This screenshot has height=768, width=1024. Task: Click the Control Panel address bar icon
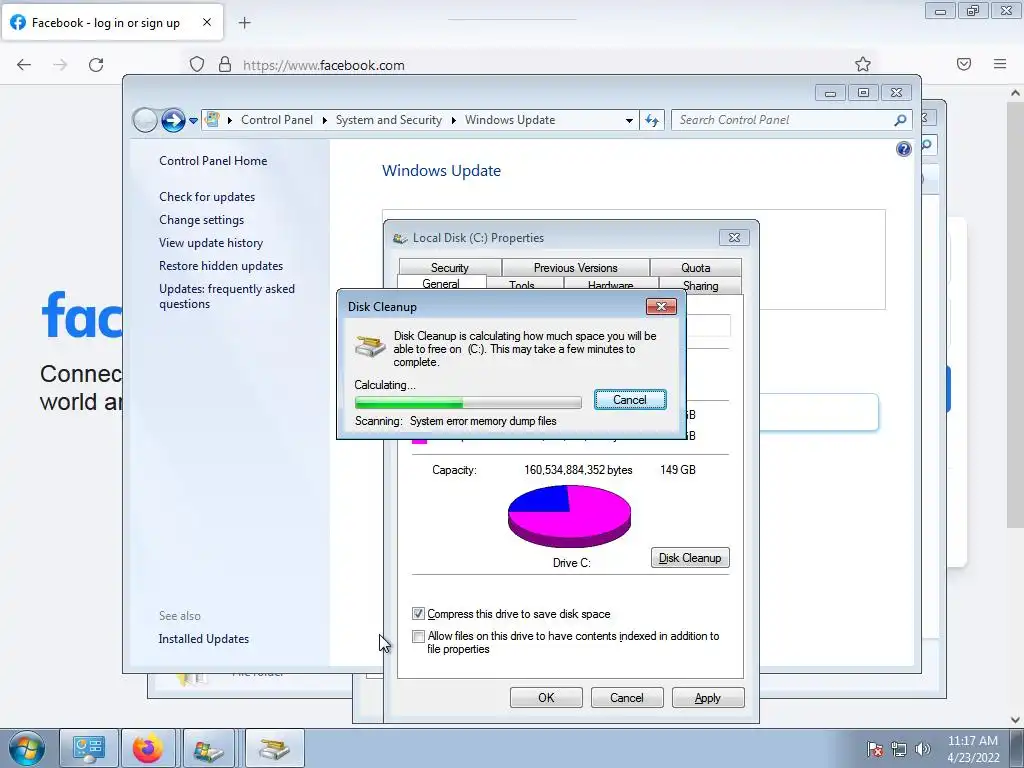pos(212,120)
